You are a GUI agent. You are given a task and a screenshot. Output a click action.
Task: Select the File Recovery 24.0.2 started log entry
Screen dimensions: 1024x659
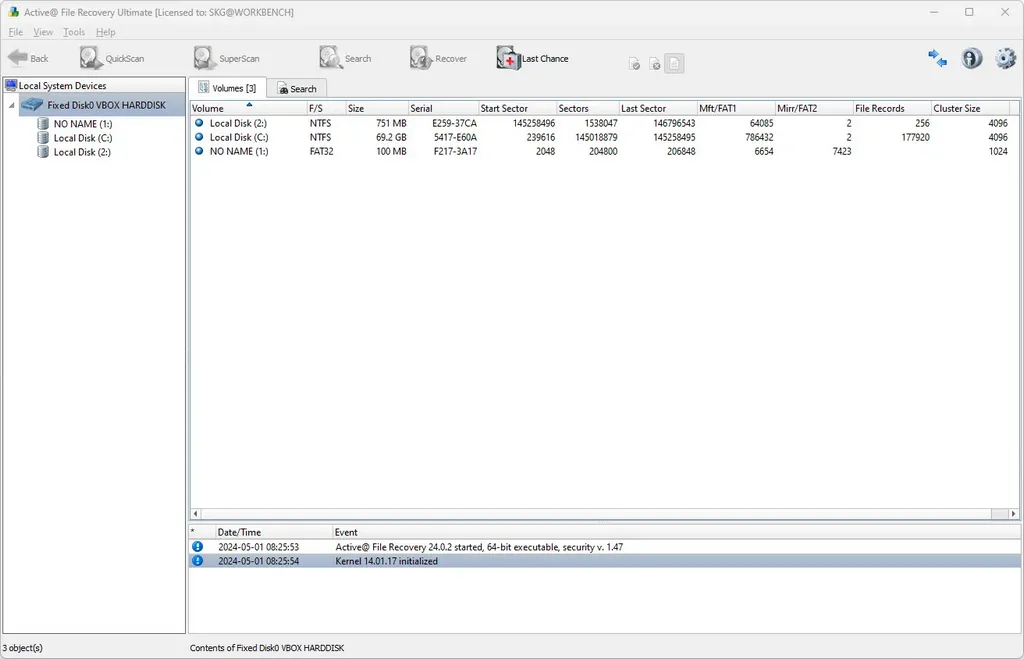[x=605, y=547]
